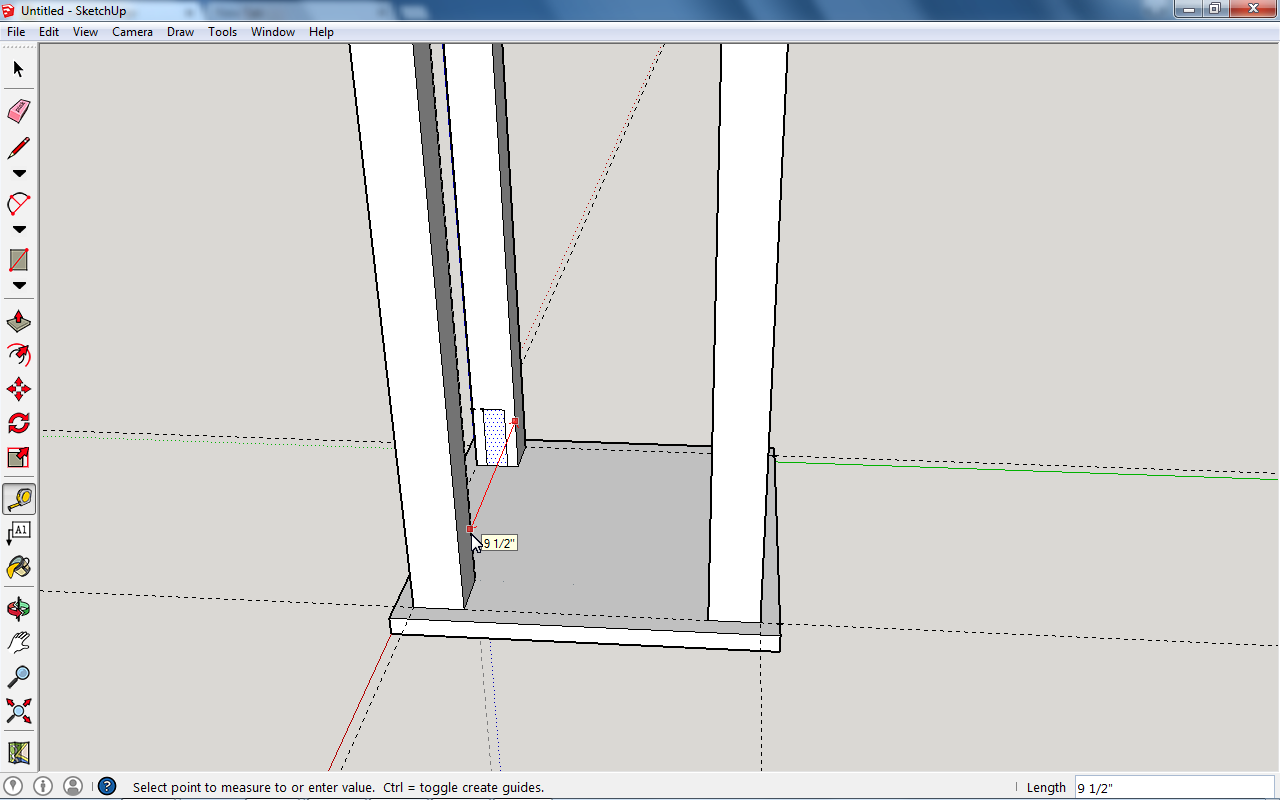Screen dimensions: 1281x801
Task: Switch to the Move tool
Action: (x=18, y=389)
